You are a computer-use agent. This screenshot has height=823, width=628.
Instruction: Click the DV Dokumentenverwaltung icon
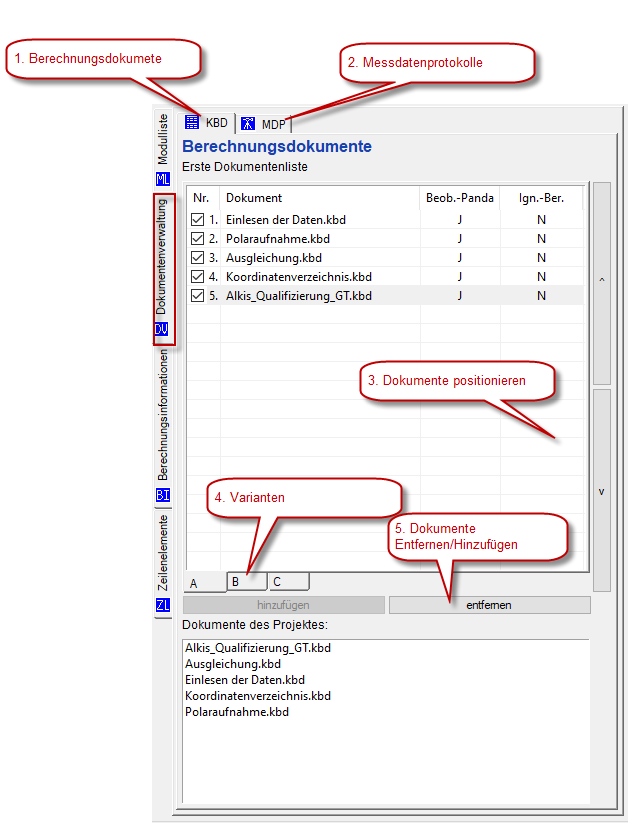163,329
